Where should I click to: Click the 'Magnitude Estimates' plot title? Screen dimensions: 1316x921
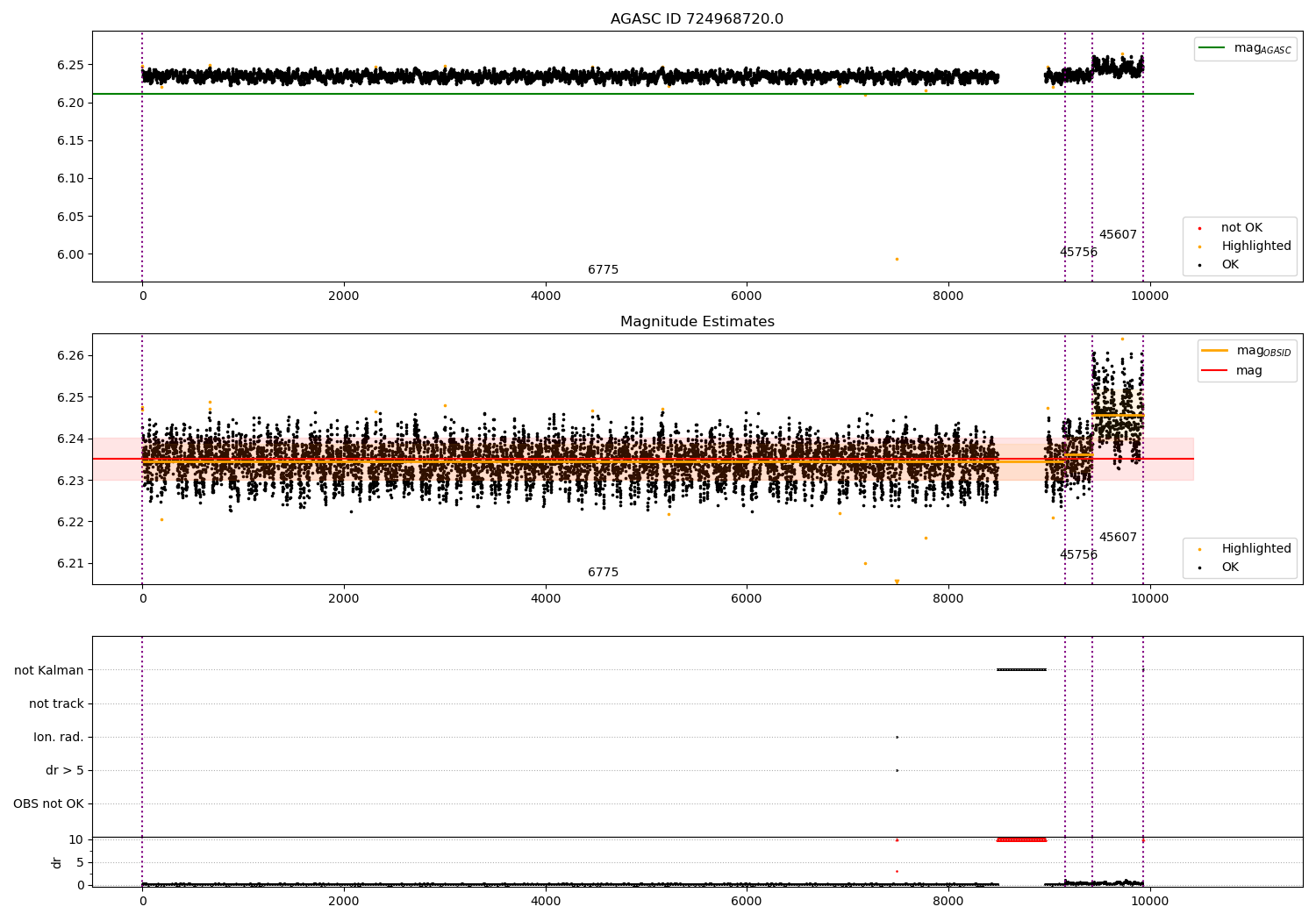pyautogui.click(x=697, y=322)
